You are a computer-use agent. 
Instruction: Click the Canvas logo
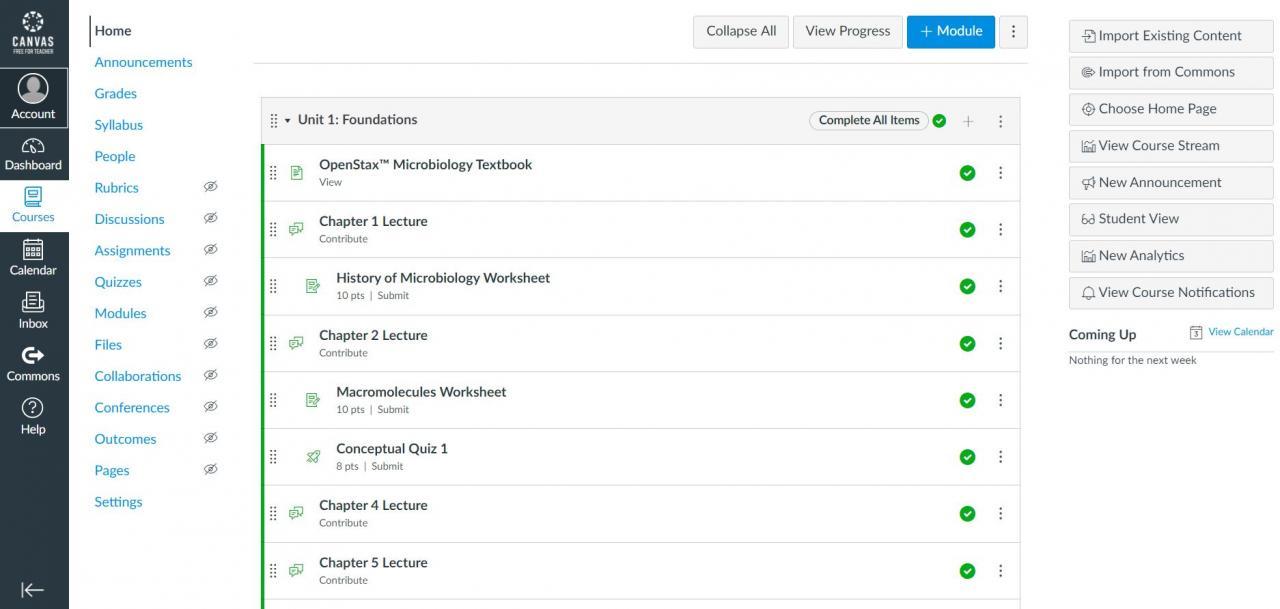33,32
